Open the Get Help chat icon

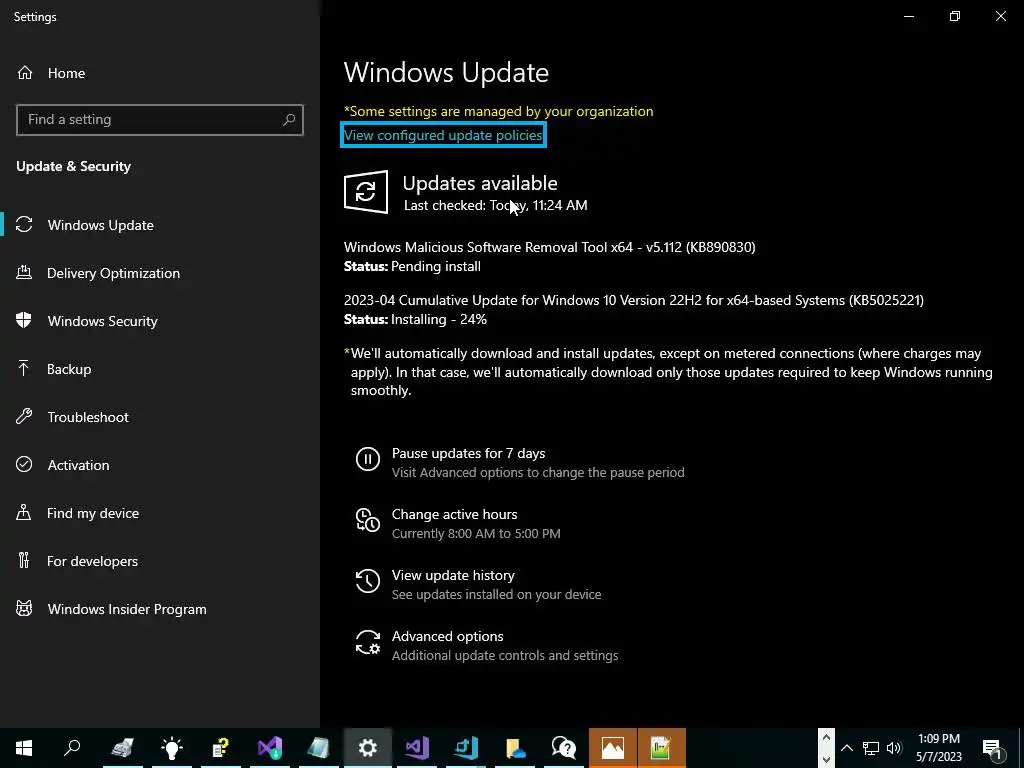click(564, 748)
